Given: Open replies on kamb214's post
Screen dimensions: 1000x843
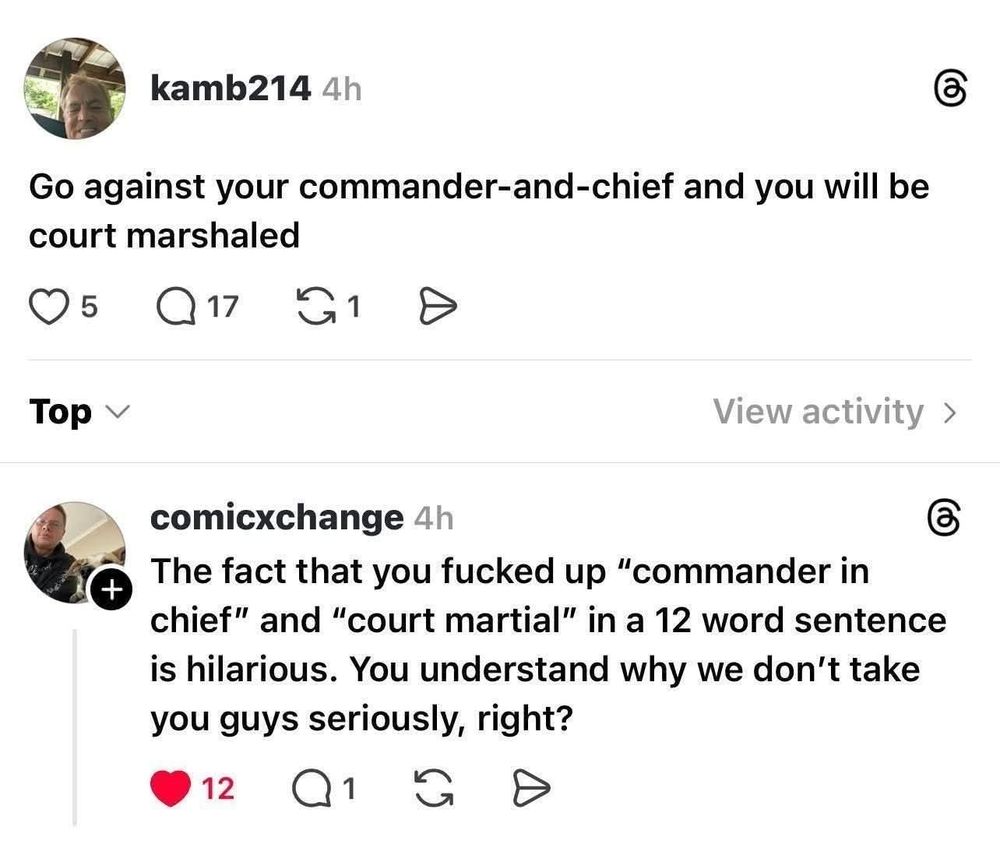Looking at the screenshot, I should [177, 307].
